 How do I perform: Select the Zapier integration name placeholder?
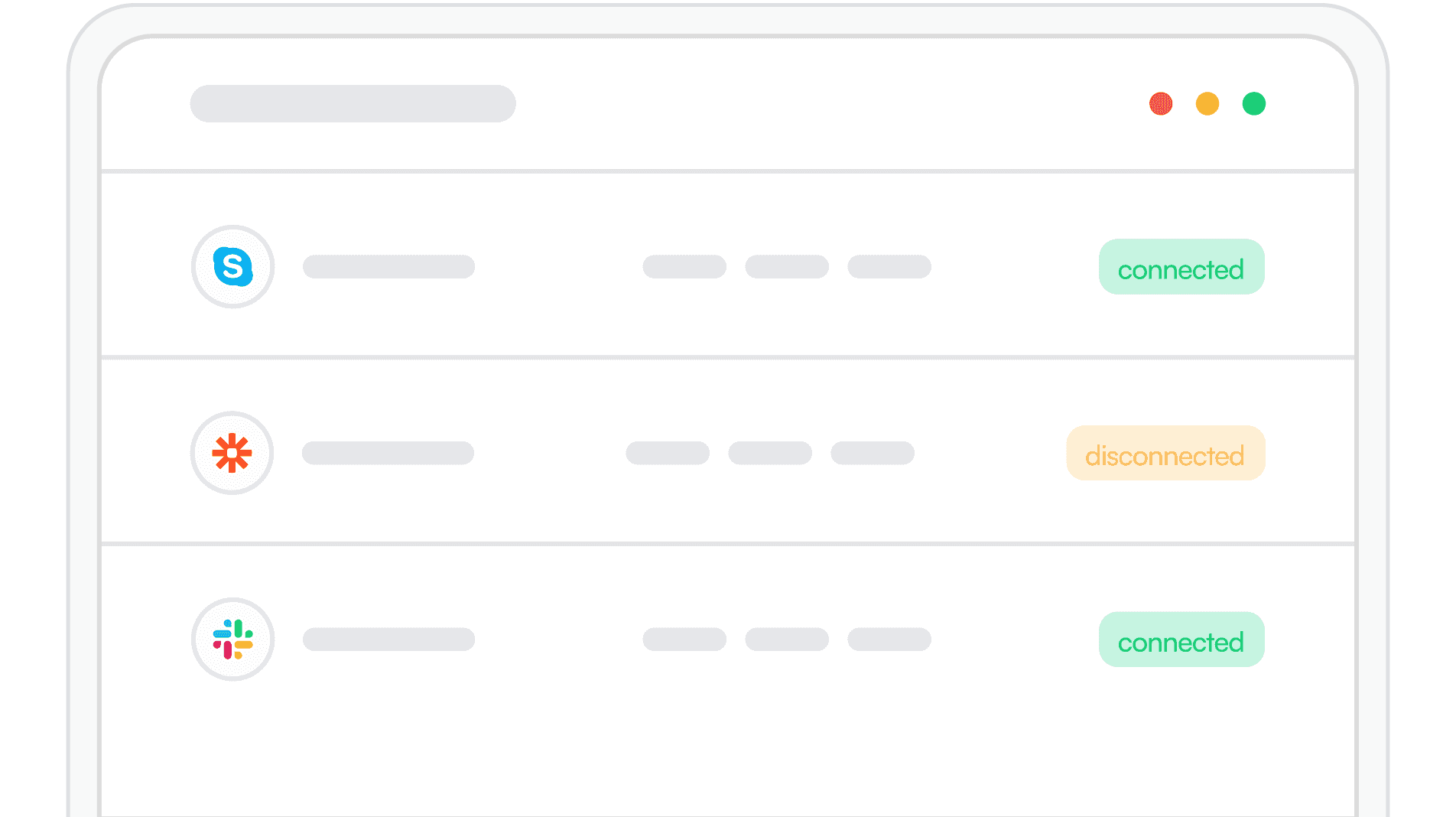tap(388, 453)
